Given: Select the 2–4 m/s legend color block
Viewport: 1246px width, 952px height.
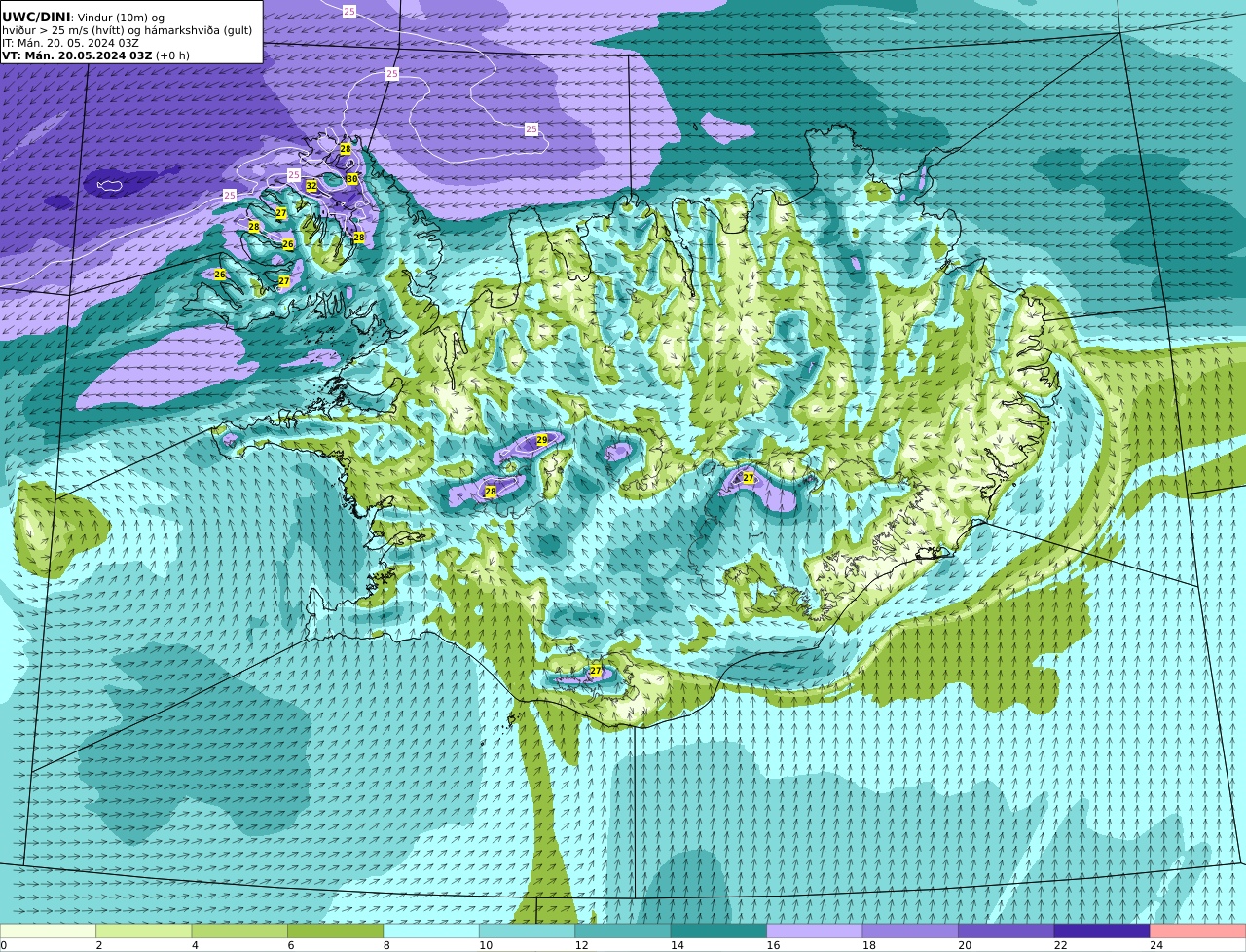Looking at the screenshot, I should click(143, 931).
